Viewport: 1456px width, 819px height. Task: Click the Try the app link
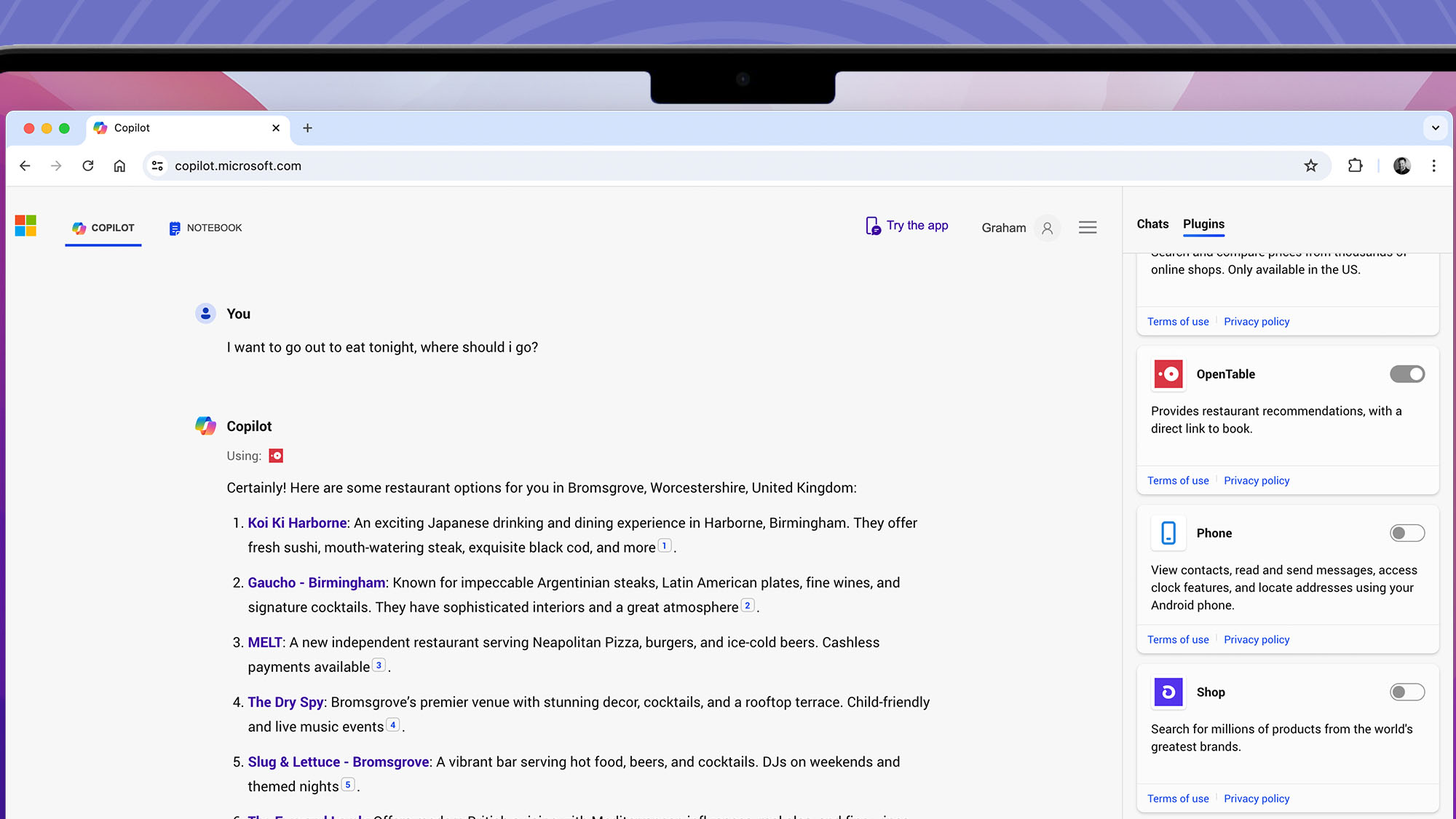[906, 226]
